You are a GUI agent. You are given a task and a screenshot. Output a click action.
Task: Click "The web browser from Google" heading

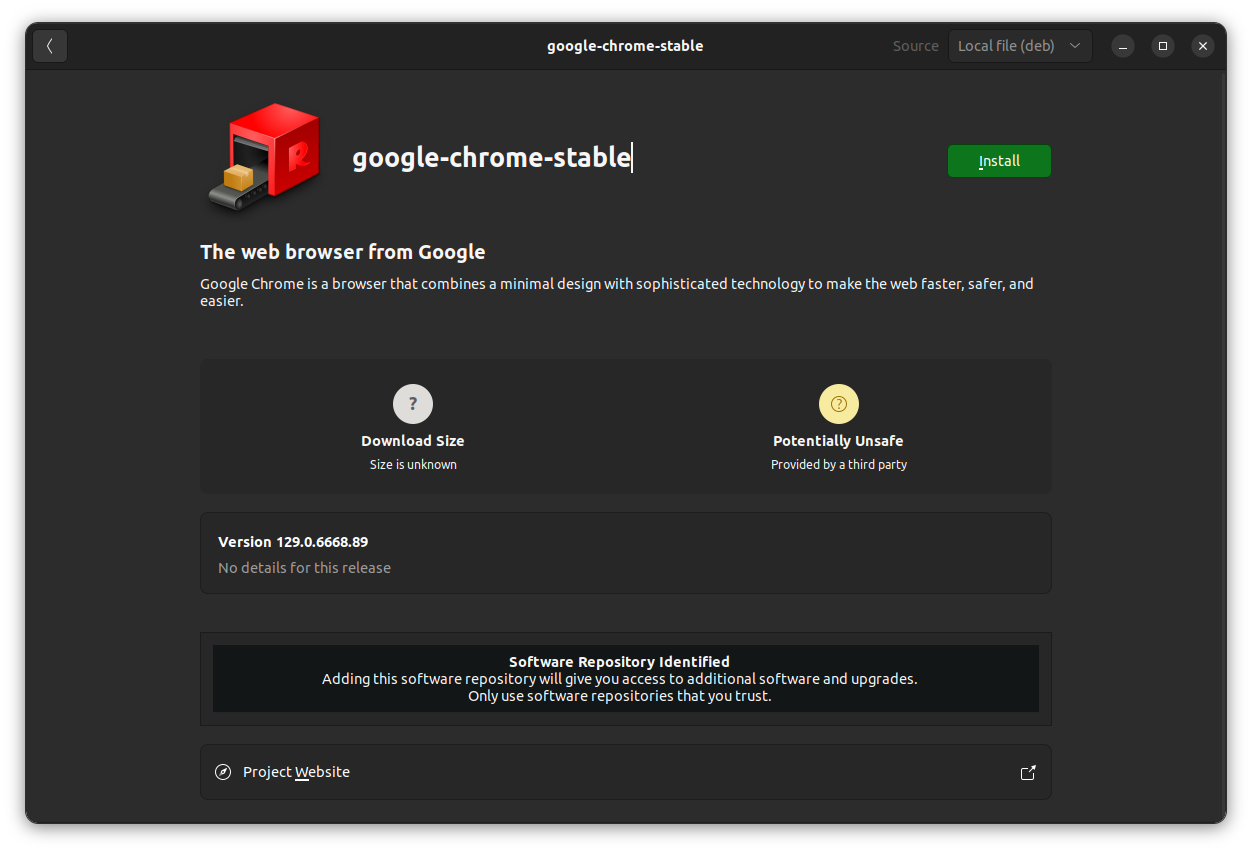(x=343, y=252)
